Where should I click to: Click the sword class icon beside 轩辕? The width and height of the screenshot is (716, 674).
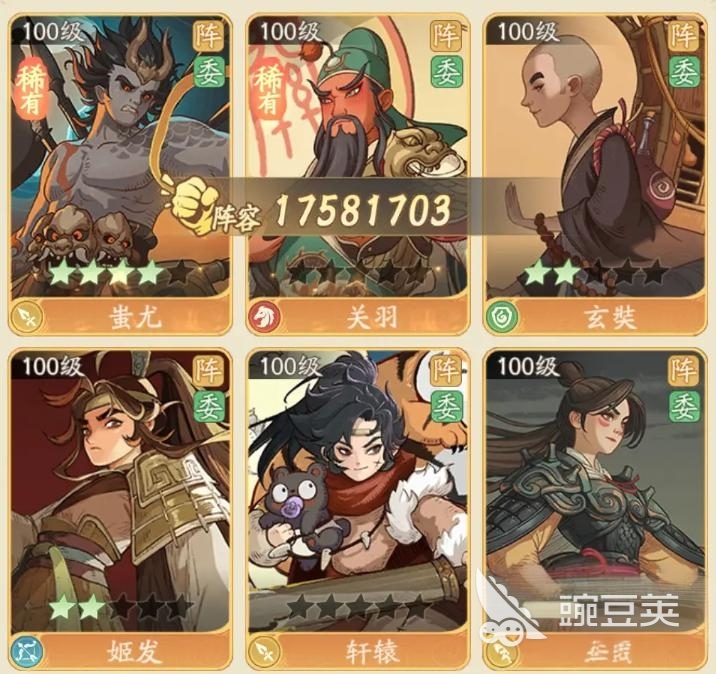point(265,651)
